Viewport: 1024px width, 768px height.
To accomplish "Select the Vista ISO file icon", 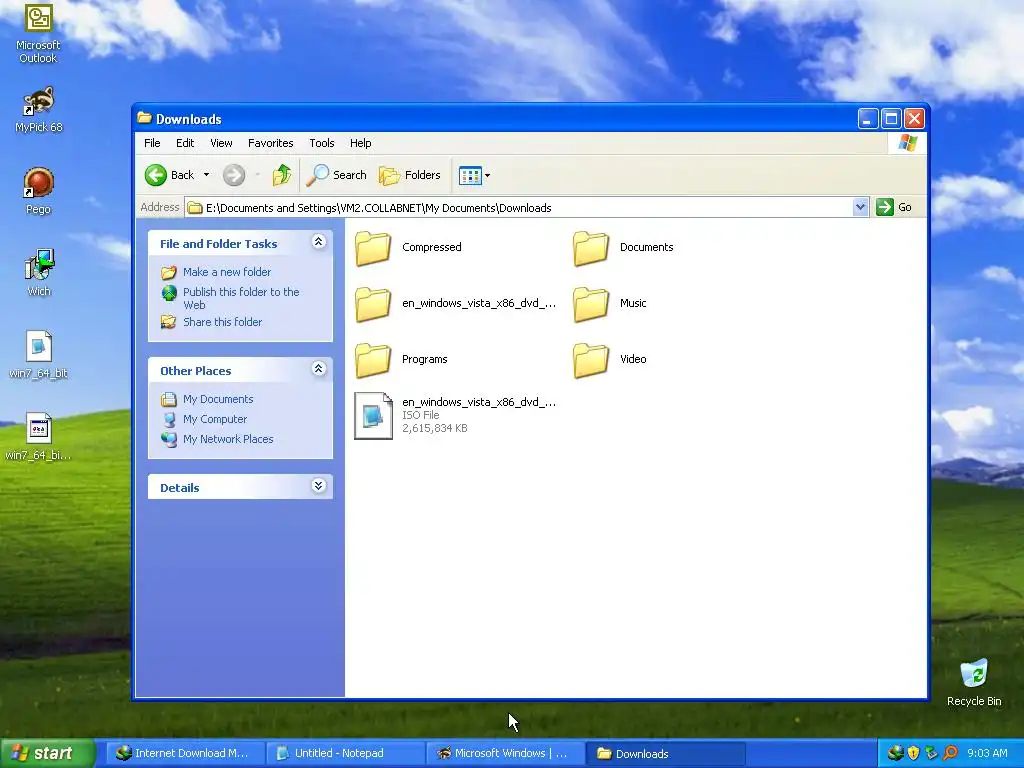I will [374, 415].
